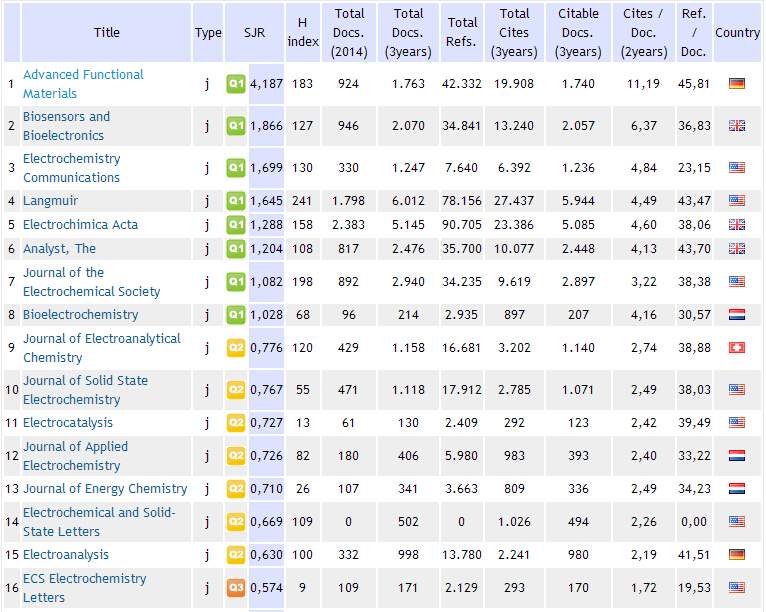The height and width of the screenshot is (612, 766).
Task: Click Q2 badge for Journal of Electroanalytical Chemistry
Action: click(236, 348)
